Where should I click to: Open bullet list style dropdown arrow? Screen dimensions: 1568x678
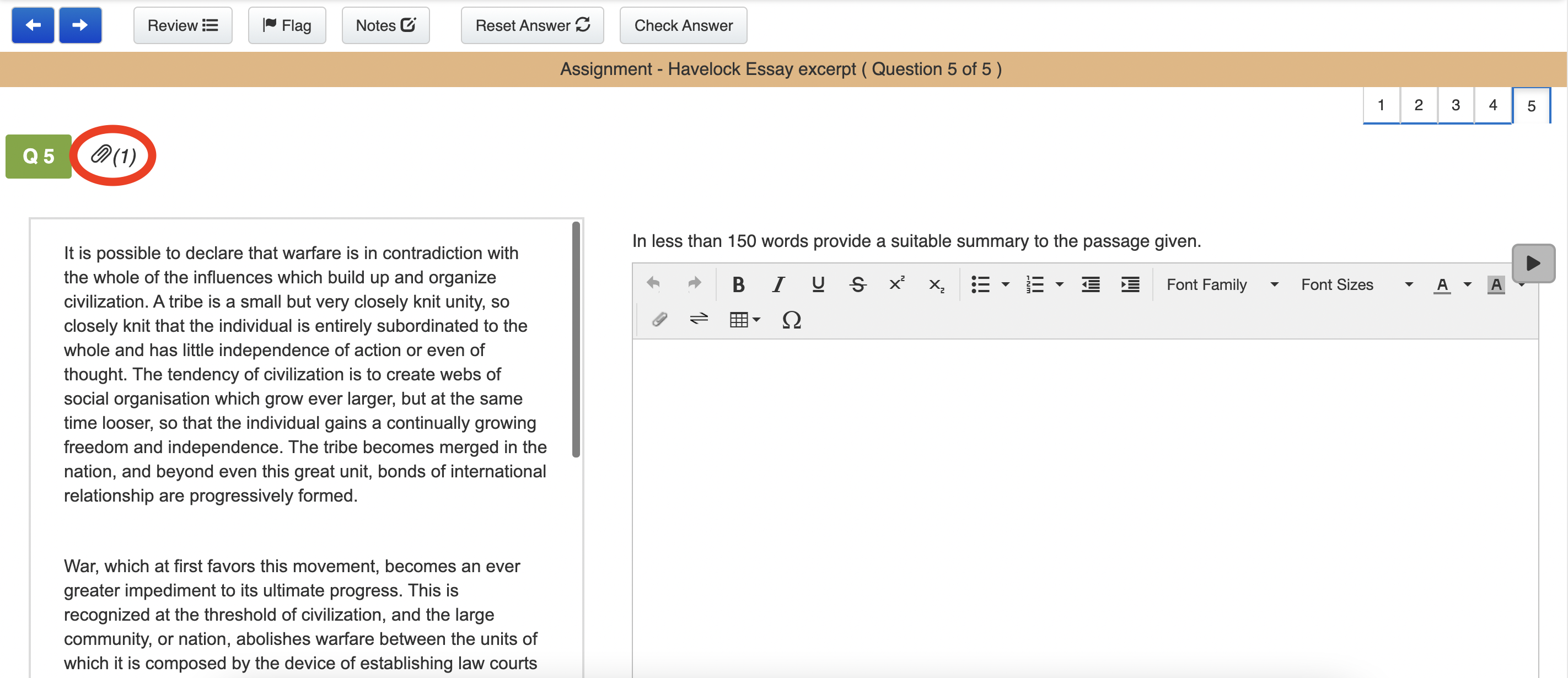coord(1006,284)
